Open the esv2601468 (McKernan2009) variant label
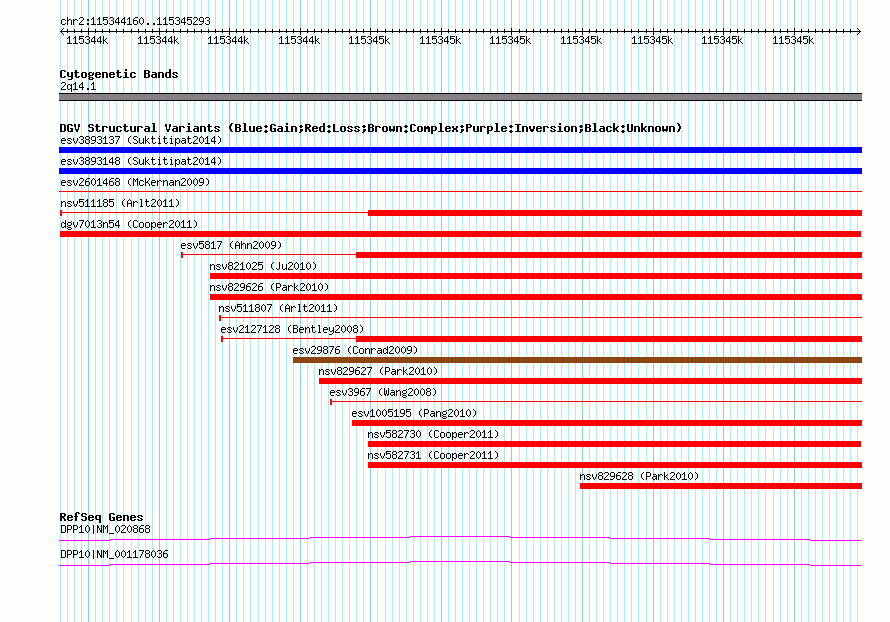Viewport: 890px width, 622px height. click(x=135, y=182)
